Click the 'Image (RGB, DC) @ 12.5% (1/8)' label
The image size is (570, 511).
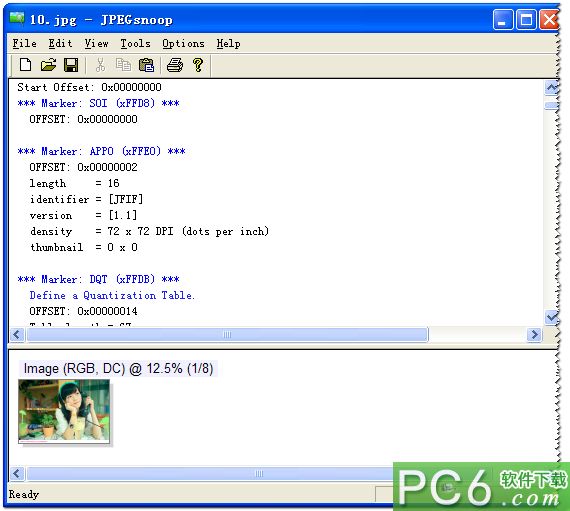(118, 369)
